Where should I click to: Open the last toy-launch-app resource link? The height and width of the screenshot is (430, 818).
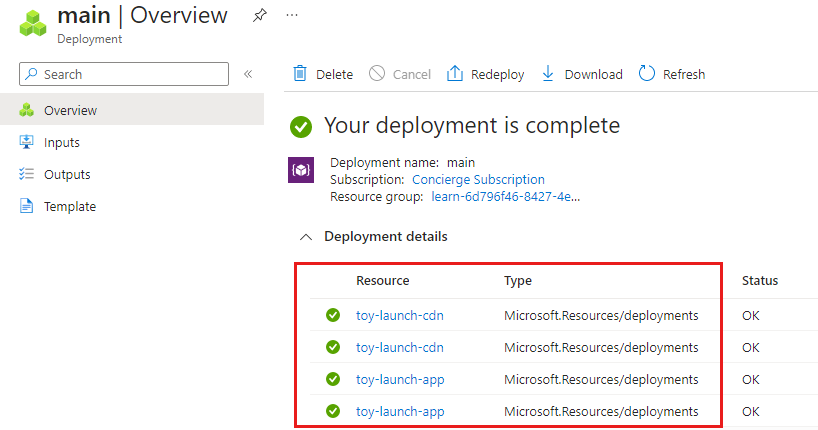pyautogui.click(x=400, y=411)
